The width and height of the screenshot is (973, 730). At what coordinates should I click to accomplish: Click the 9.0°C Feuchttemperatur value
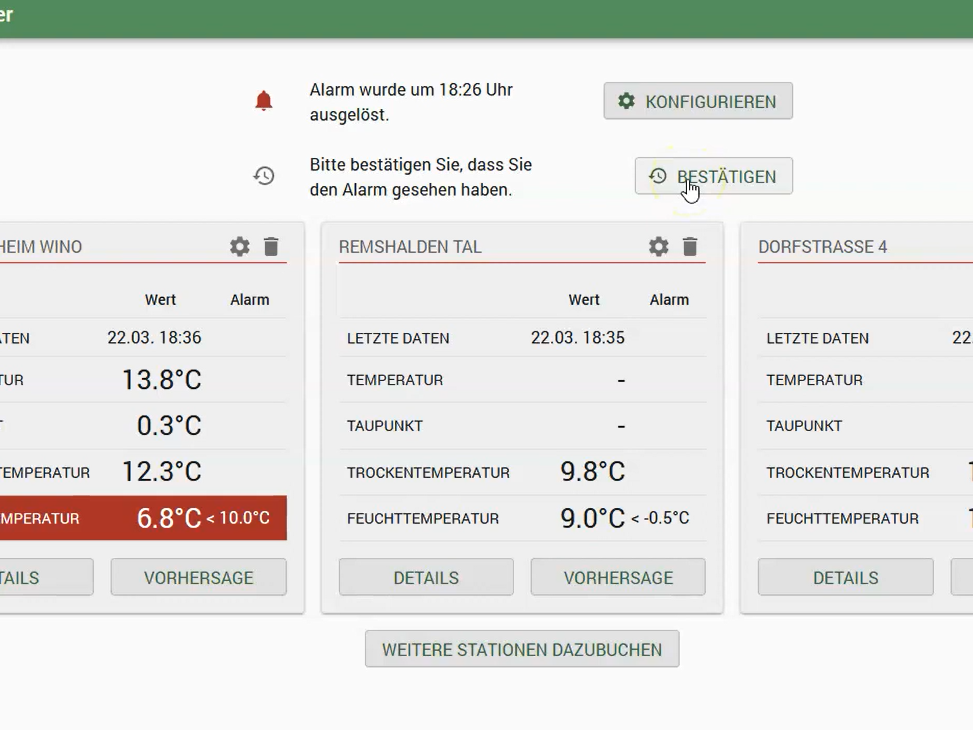(x=593, y=518)
